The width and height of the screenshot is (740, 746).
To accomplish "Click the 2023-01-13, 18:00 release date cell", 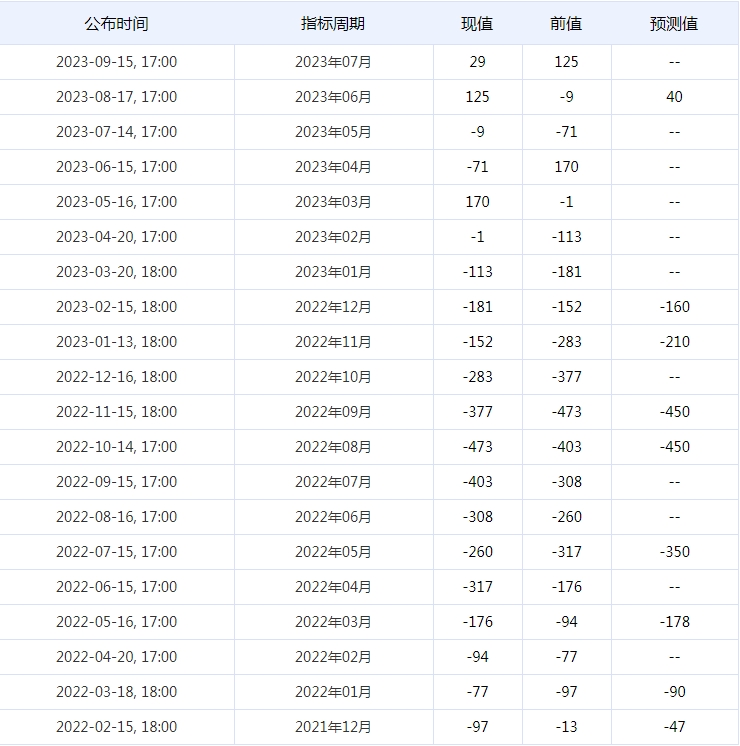I will [116, 342].
